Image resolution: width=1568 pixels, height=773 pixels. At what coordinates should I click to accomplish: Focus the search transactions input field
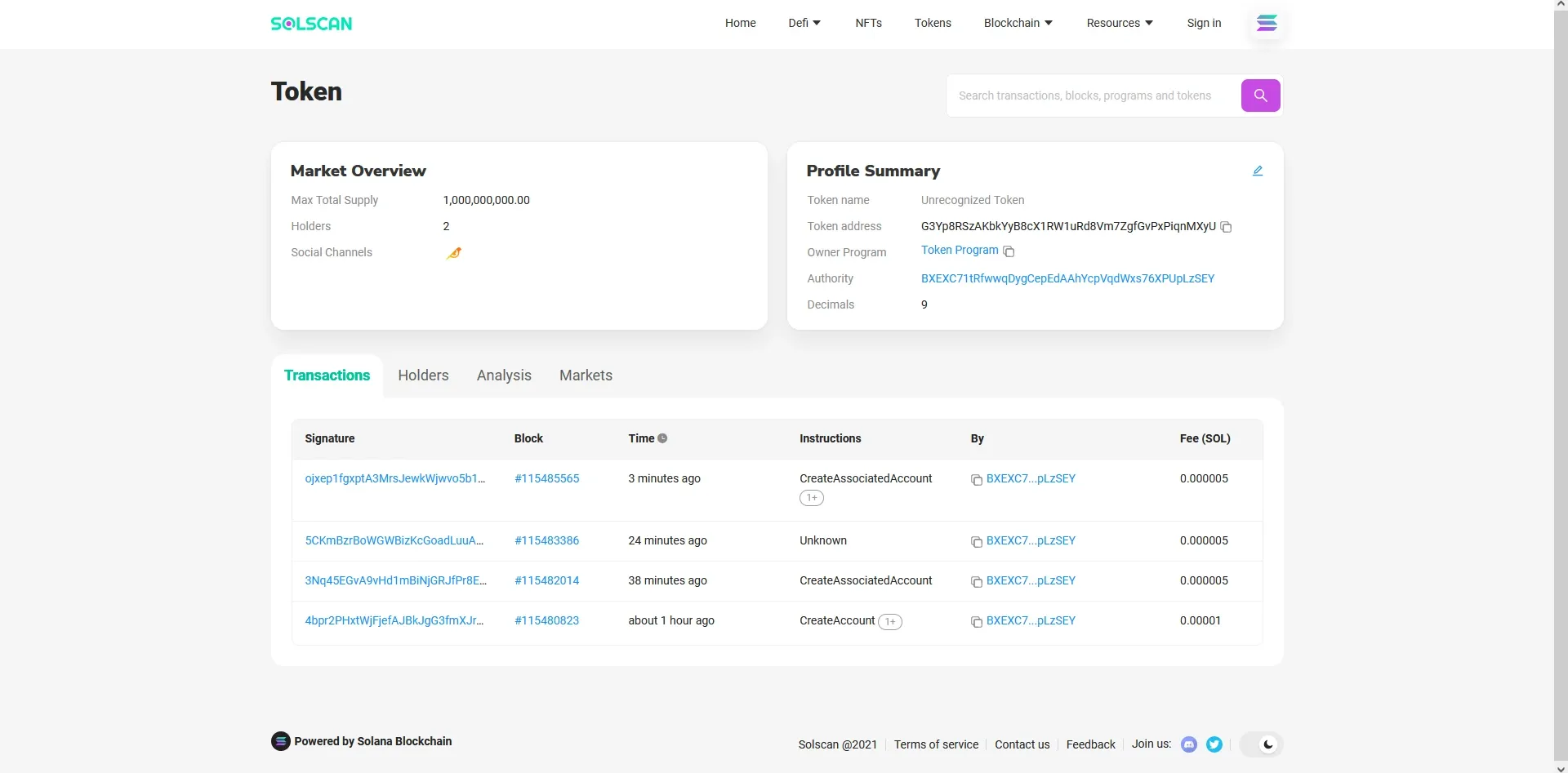(1094, 96)
